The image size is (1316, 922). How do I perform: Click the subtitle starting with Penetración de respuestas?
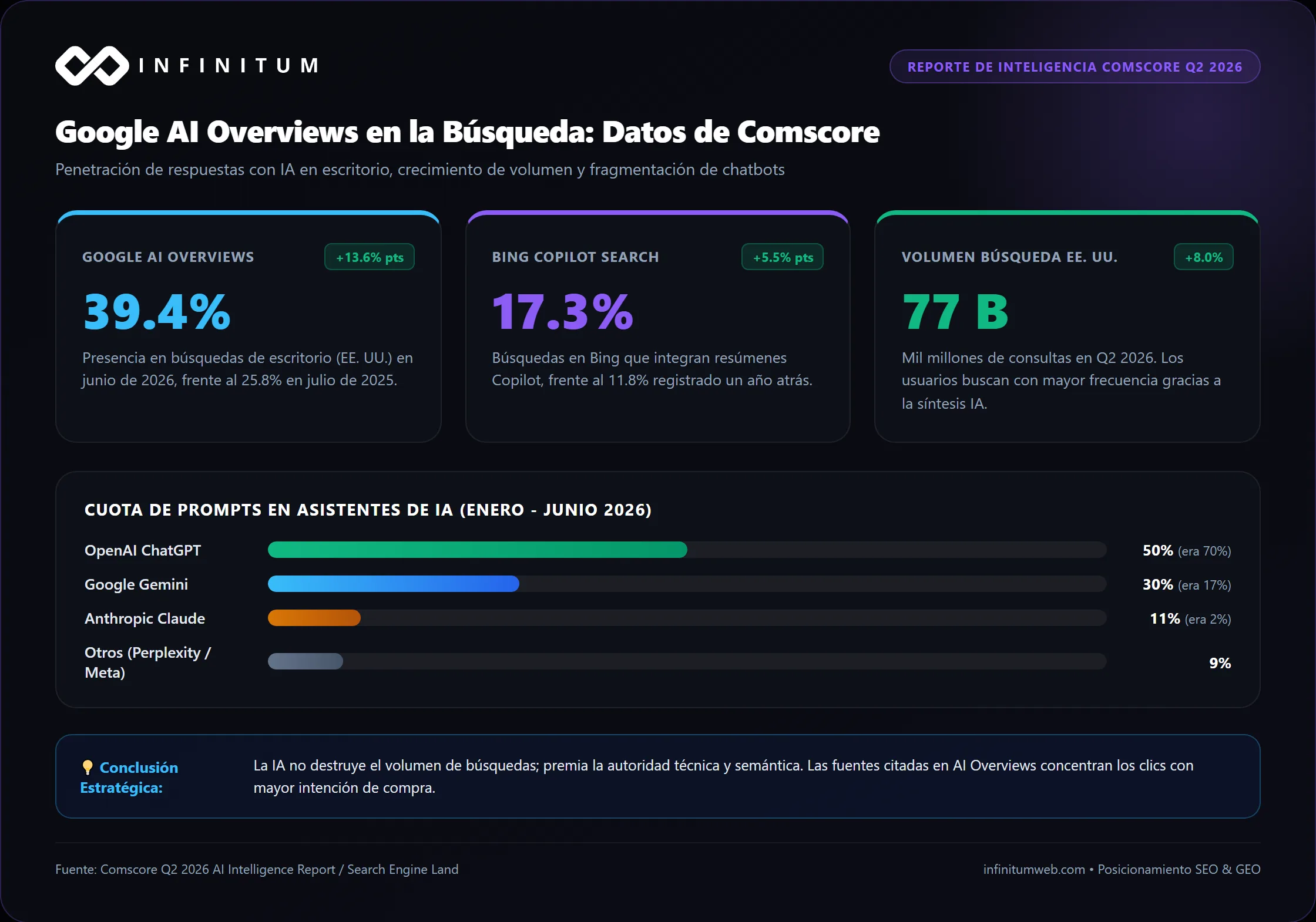pyautogui.click(x=420, y=170)
